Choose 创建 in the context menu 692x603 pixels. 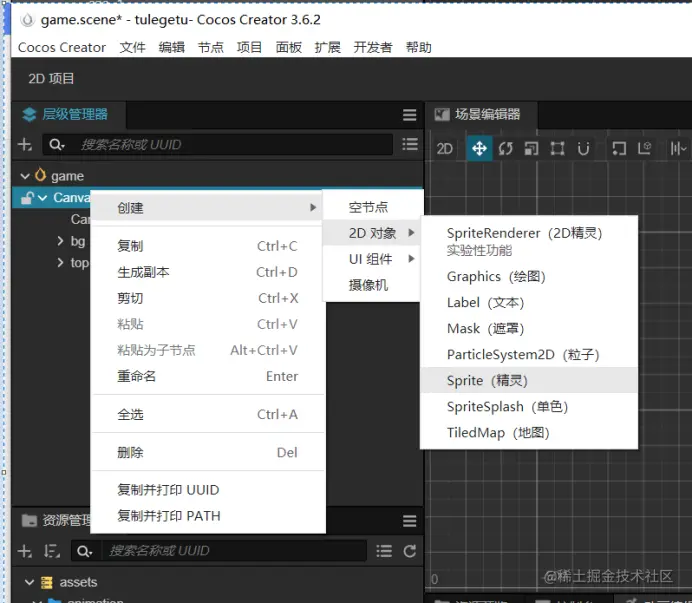pos(207,207)
